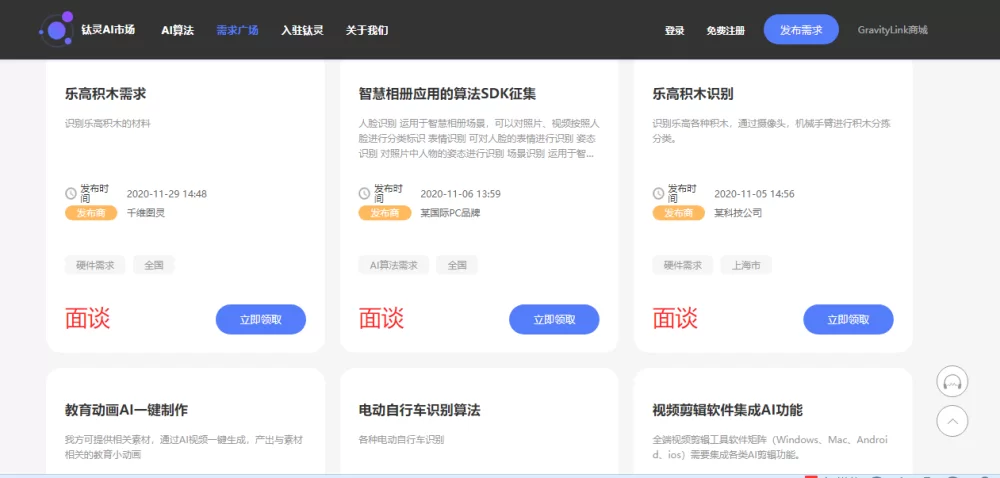Open the AI算法 menu item
The width and height of the screenshot is (1000, 478).
click(x=177, y=30)
